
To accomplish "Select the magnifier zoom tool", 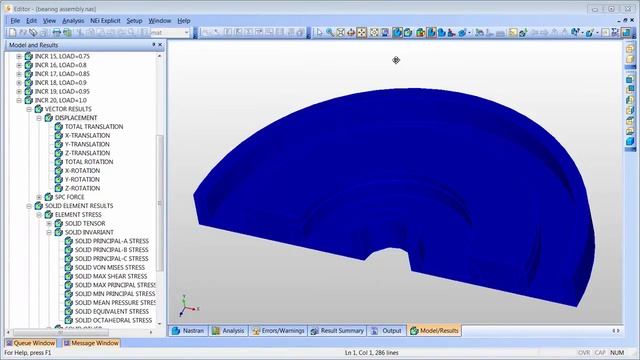I will coord(330,33).
